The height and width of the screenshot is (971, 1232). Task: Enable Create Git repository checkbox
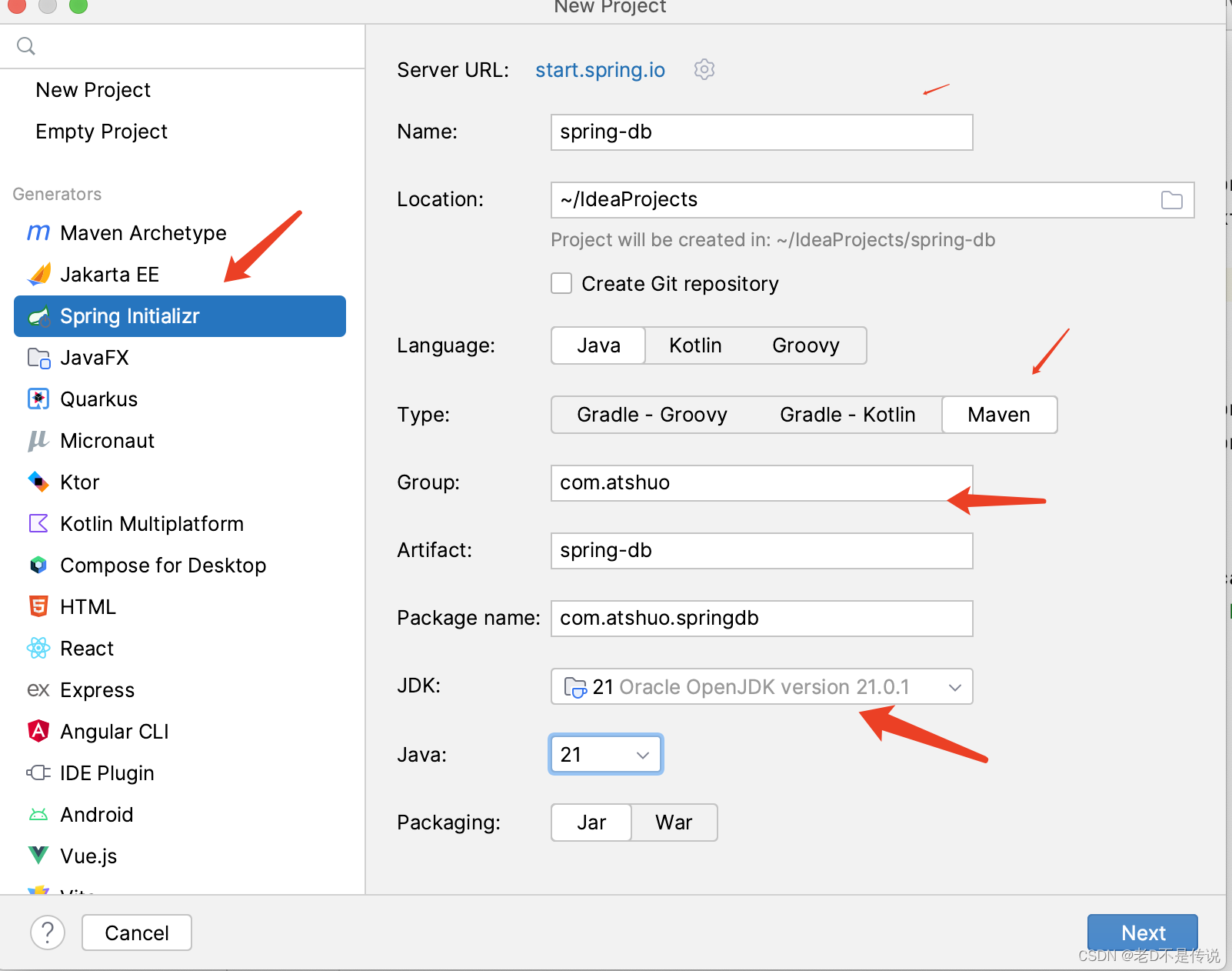point(561,284)
